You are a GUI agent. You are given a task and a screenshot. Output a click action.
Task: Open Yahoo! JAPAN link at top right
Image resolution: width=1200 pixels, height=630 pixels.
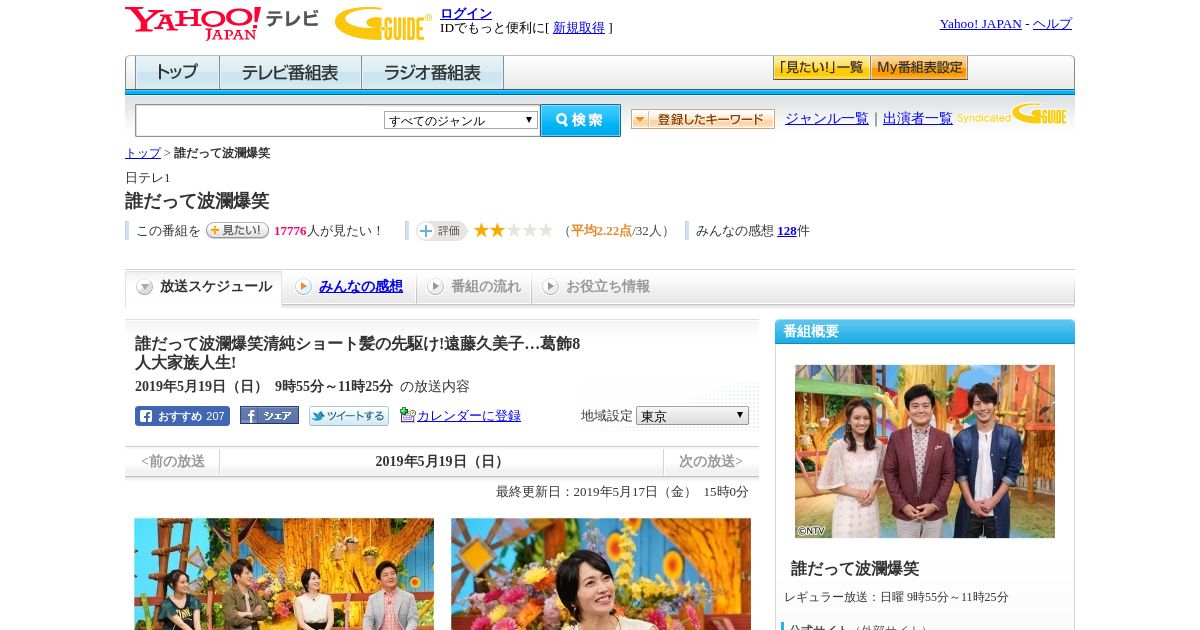tap(980, 24)
